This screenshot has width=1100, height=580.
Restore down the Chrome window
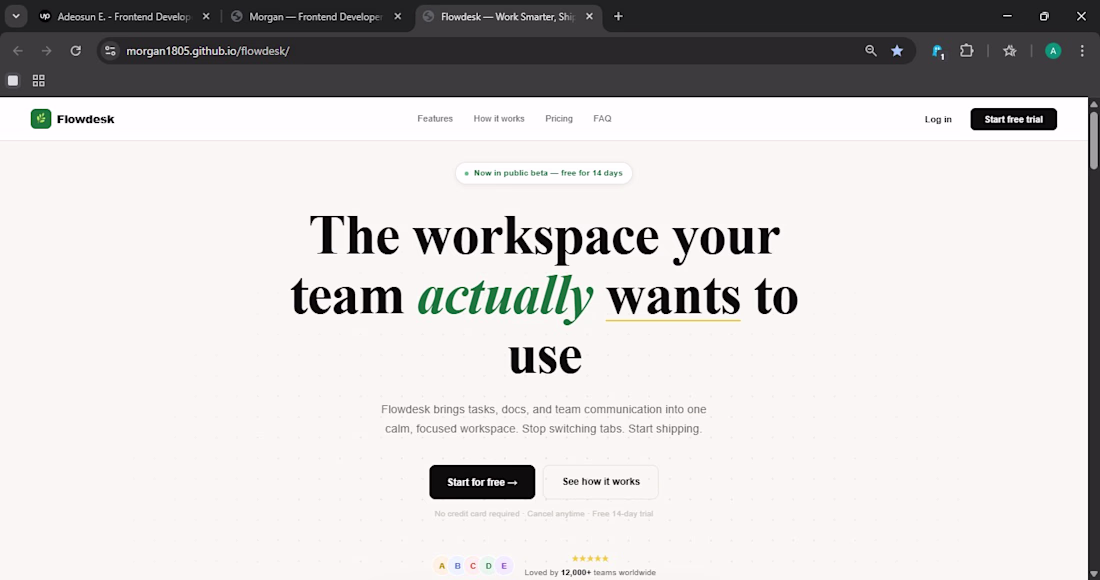[x=1044, y=16]
